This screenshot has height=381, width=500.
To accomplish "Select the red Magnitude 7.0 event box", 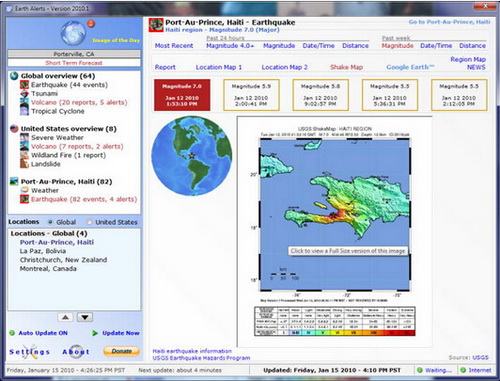I will tap(182, 95).
